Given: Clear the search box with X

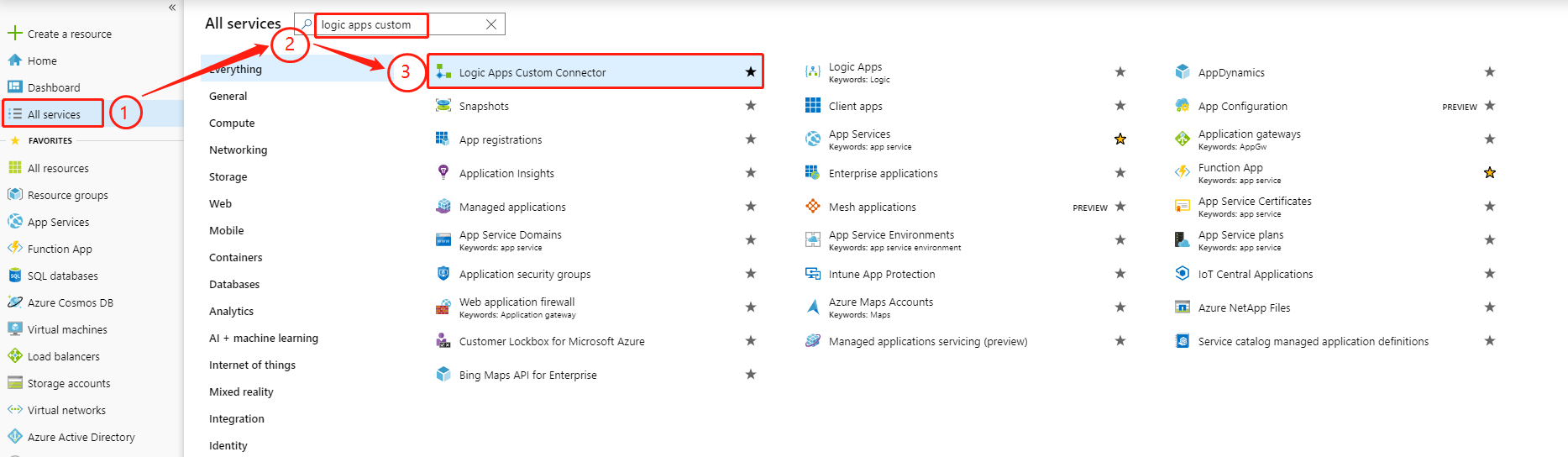Looking at the screenshot, I should [x=491, y=24].
